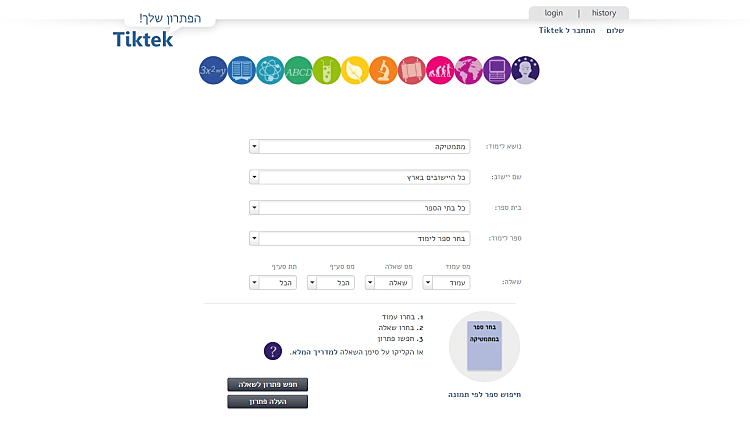
Task: Select the math subject icon 3x²=y
Action: coord(213,70)
